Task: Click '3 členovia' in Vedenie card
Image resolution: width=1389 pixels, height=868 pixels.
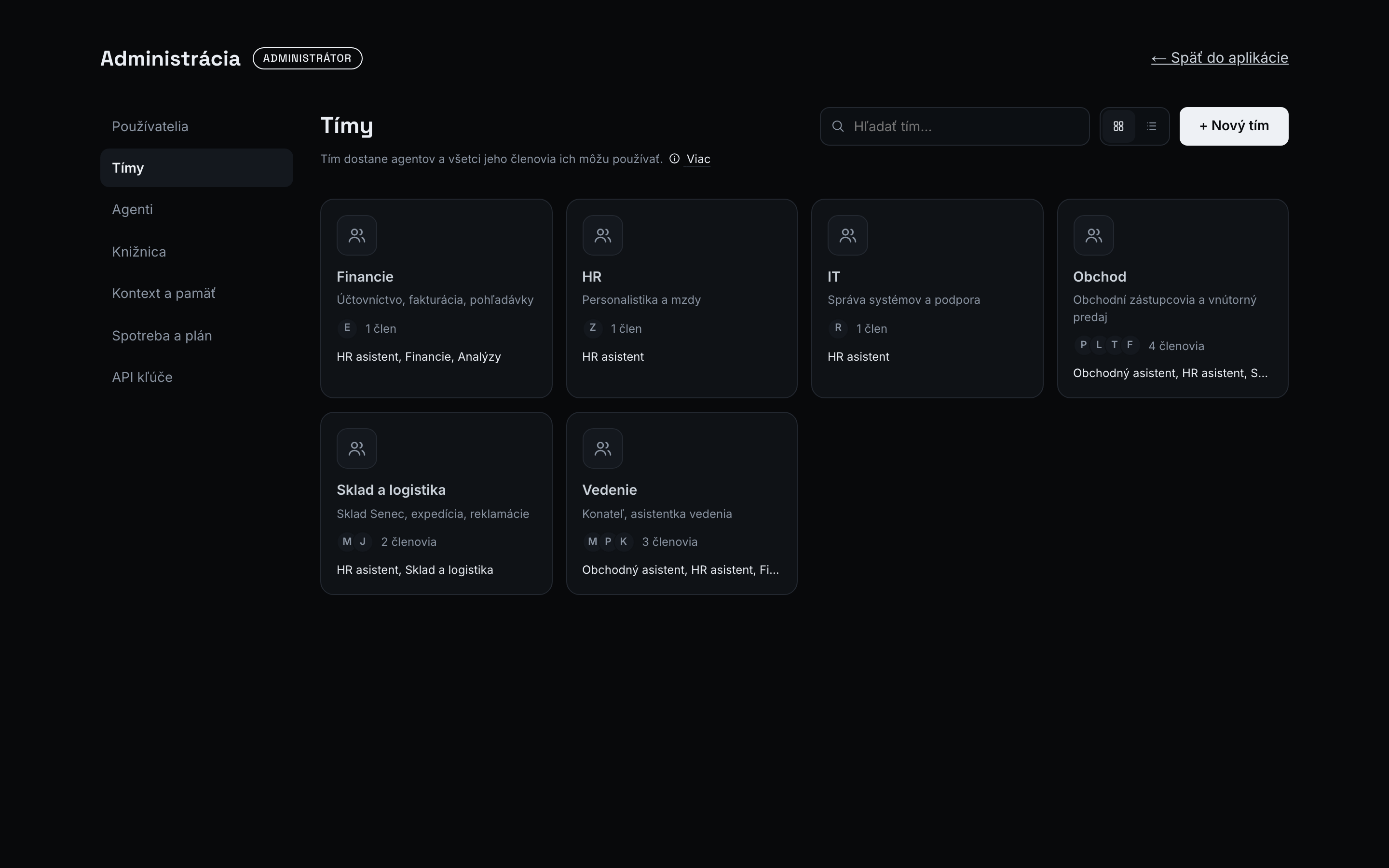Action: click(x=669, y=542)
